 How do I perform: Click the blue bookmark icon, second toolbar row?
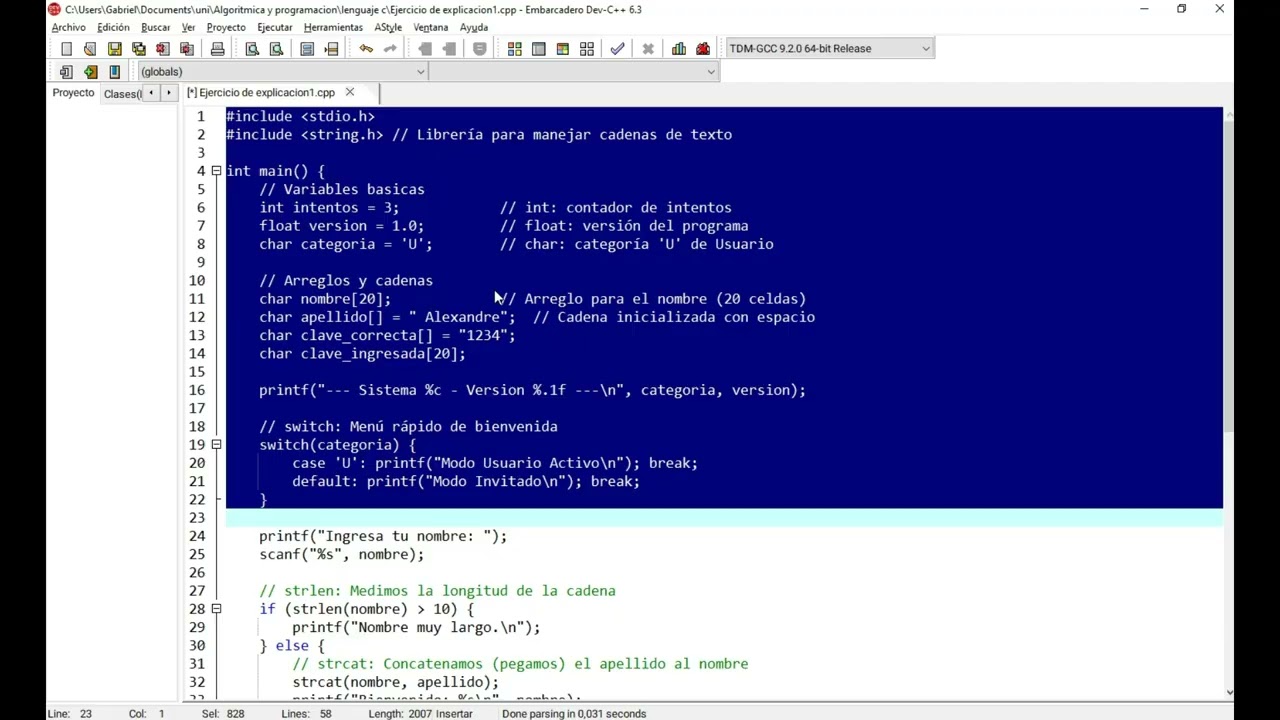pyautogui.click(x=114, y=71)
